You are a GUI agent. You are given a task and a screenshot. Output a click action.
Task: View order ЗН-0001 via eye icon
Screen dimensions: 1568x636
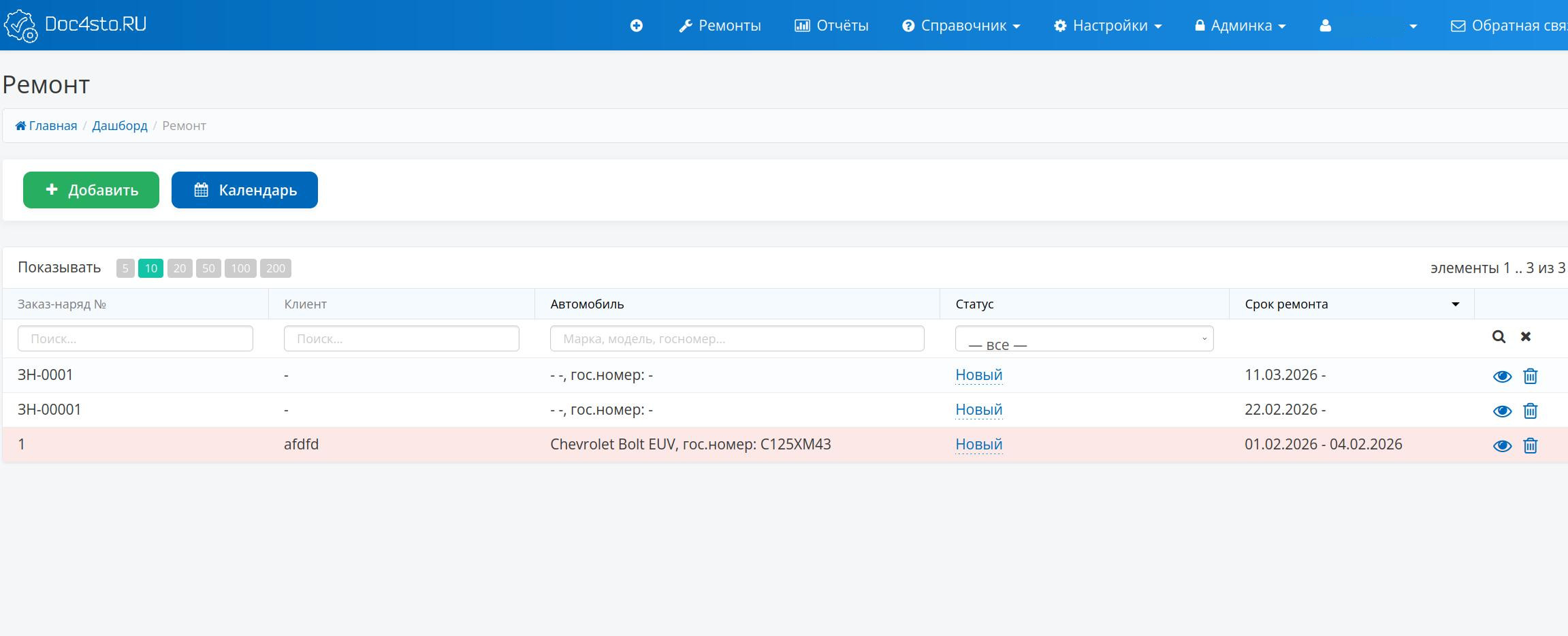(1502, 377)
